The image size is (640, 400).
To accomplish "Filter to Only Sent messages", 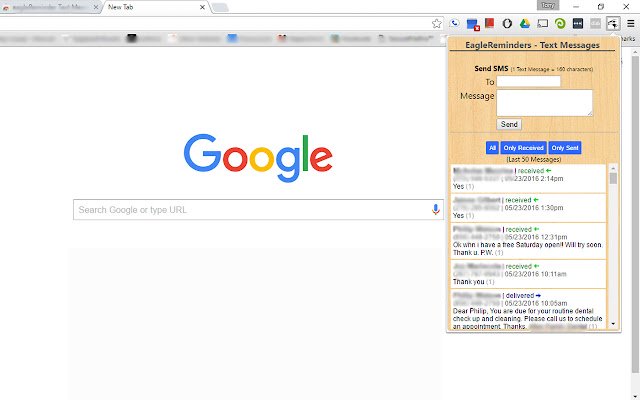I will pos(565,148).
